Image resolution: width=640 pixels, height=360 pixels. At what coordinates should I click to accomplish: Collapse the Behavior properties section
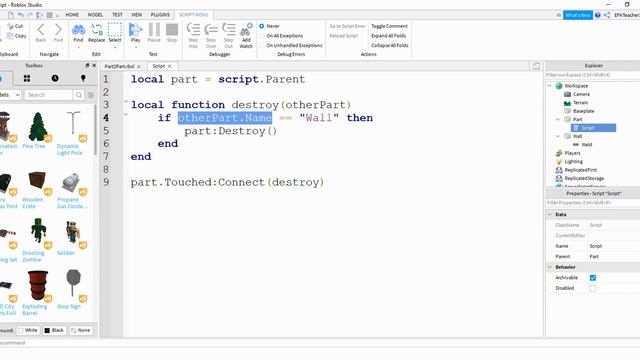[x=550, y=267]
